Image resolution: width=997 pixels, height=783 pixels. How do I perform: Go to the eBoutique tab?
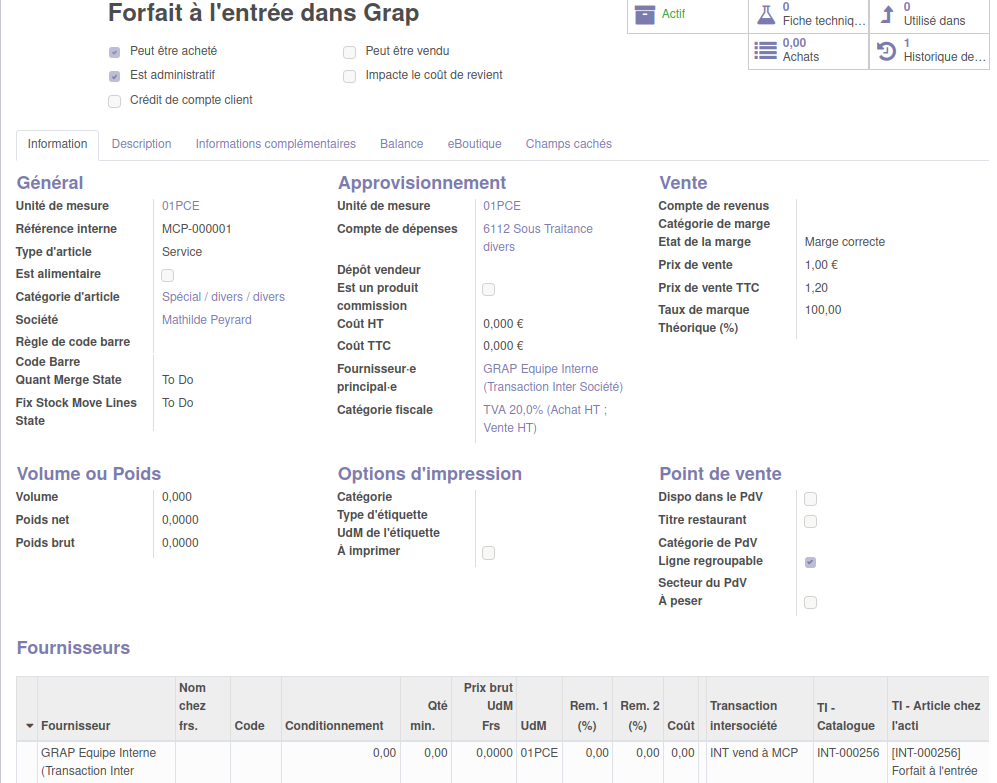[x=474, y=144]
